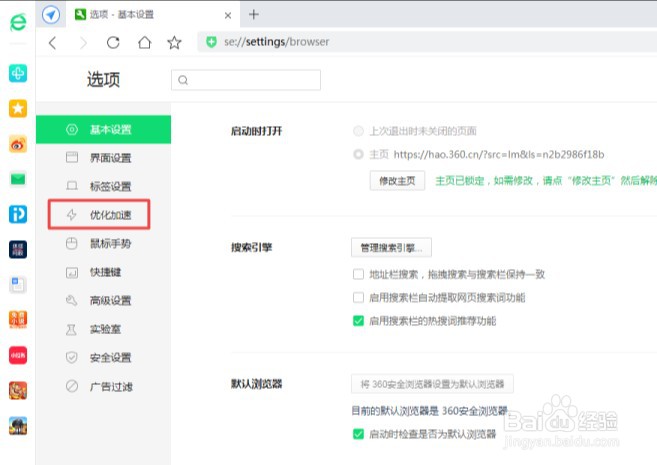This screenshot has height=465, width=657.
Task: Bookmark the page with the star icon
Action: click(174, 42)
